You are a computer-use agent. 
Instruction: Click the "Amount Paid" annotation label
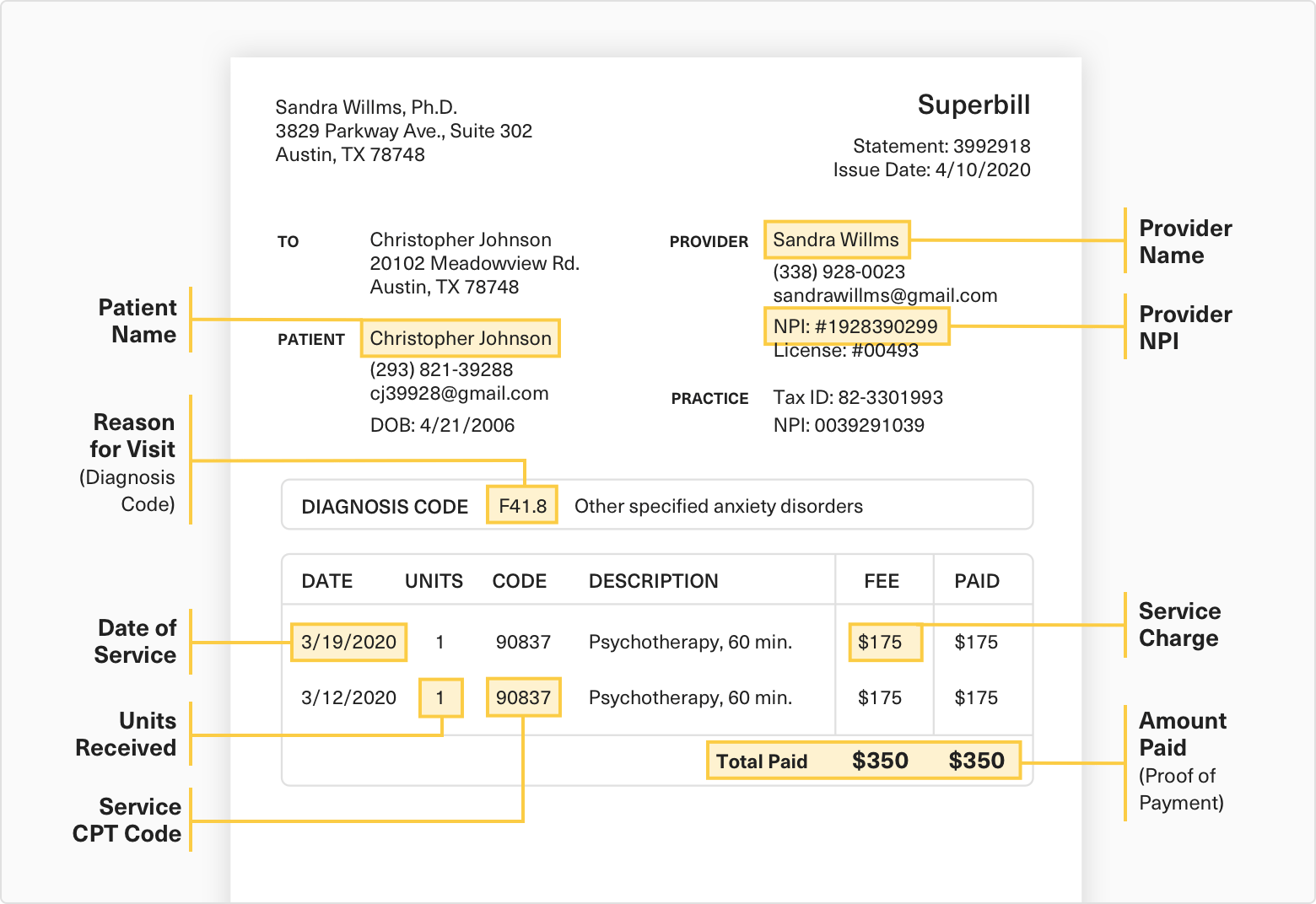pyautogui.click(x=1182, y=734)
